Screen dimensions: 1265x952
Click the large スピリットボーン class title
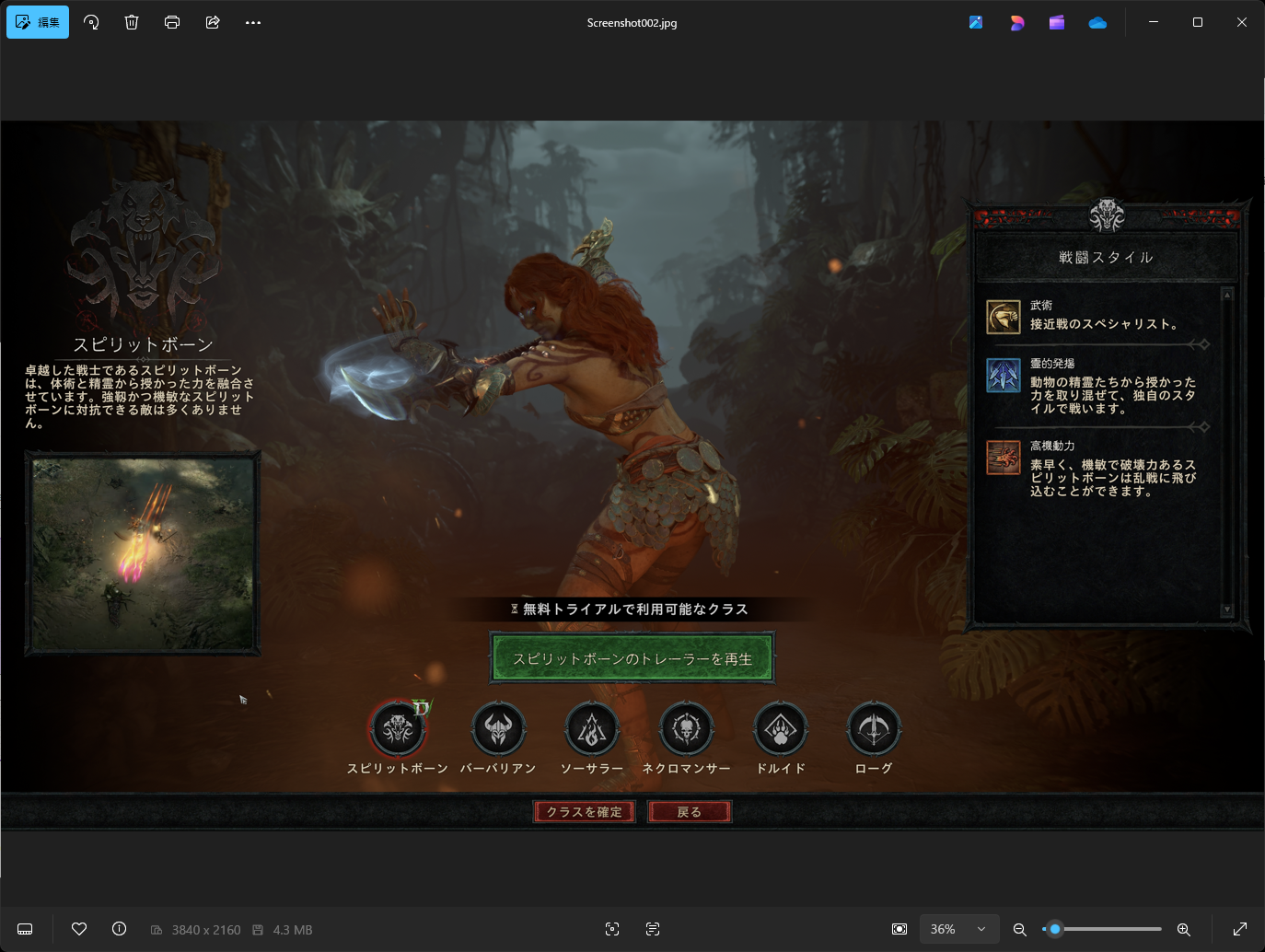click(143, 344)
